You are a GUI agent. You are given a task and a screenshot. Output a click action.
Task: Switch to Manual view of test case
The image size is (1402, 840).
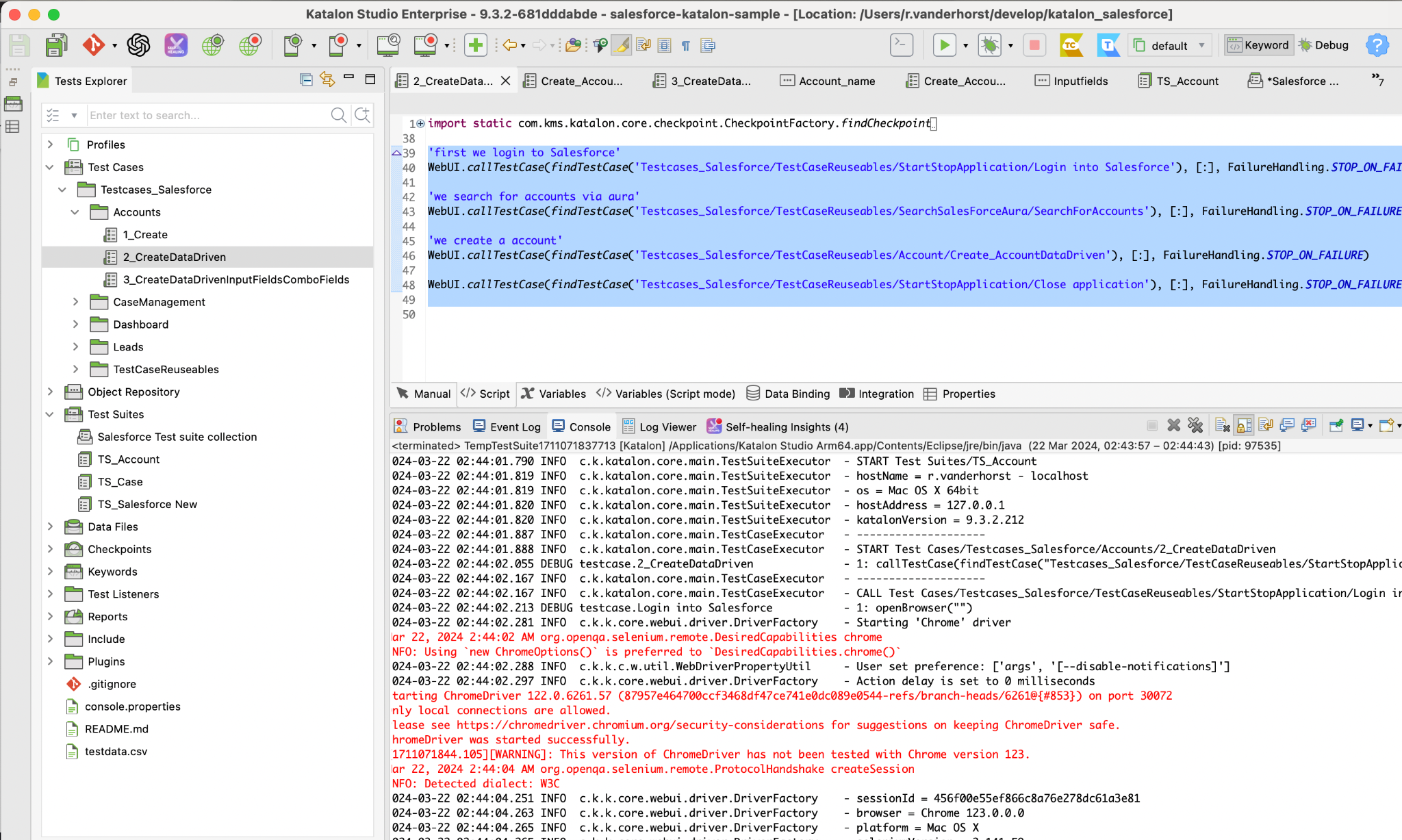424,394
